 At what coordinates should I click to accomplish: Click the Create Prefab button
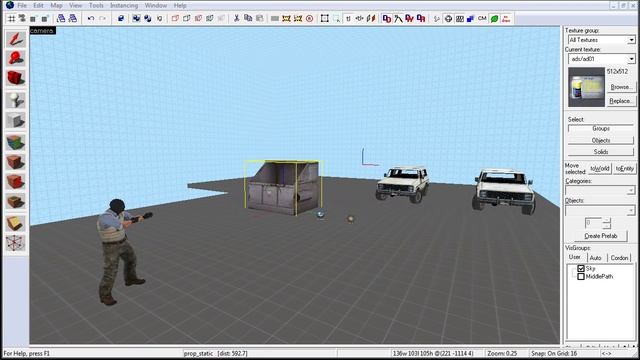[x=600, y=236]
